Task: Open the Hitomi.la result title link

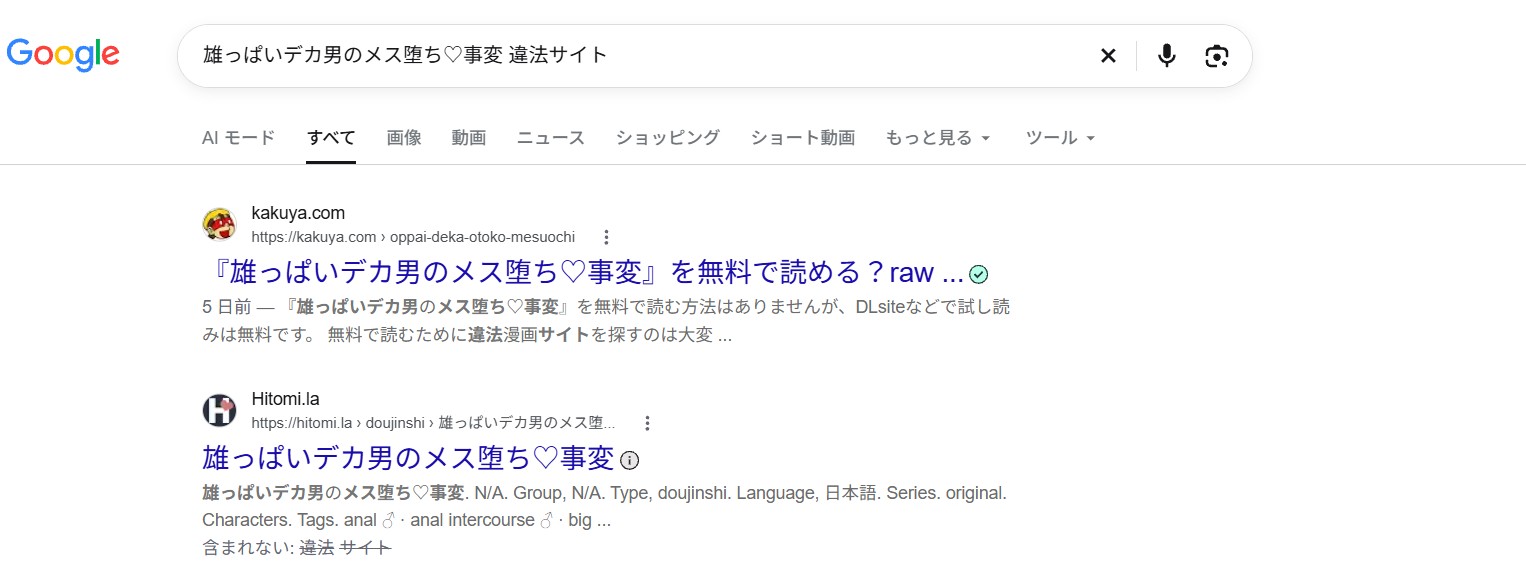Action: (x=408, y=458)
